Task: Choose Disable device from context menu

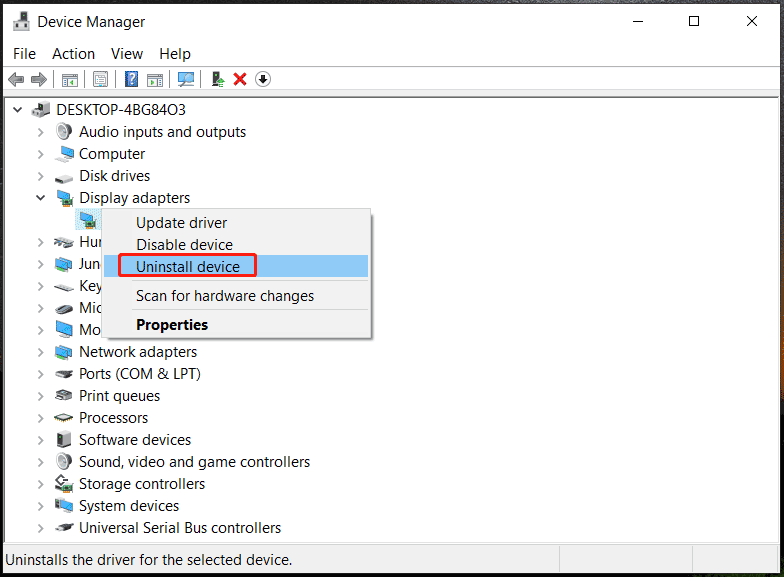Action: 236,245
